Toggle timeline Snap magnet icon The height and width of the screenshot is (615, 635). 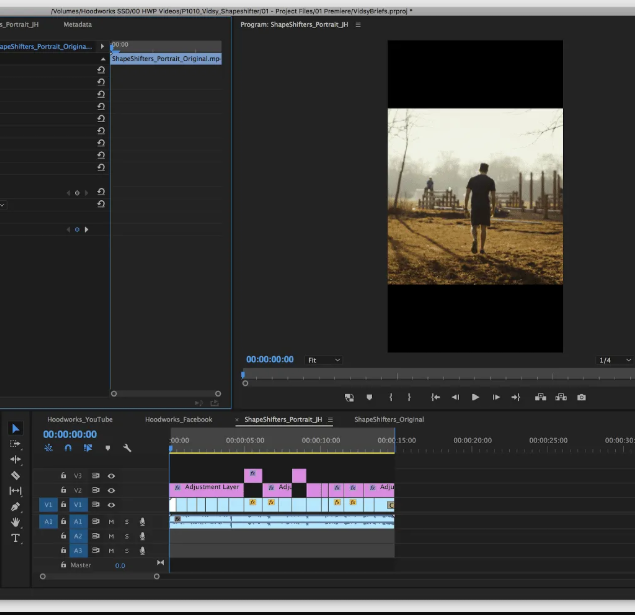pos(68,448)
